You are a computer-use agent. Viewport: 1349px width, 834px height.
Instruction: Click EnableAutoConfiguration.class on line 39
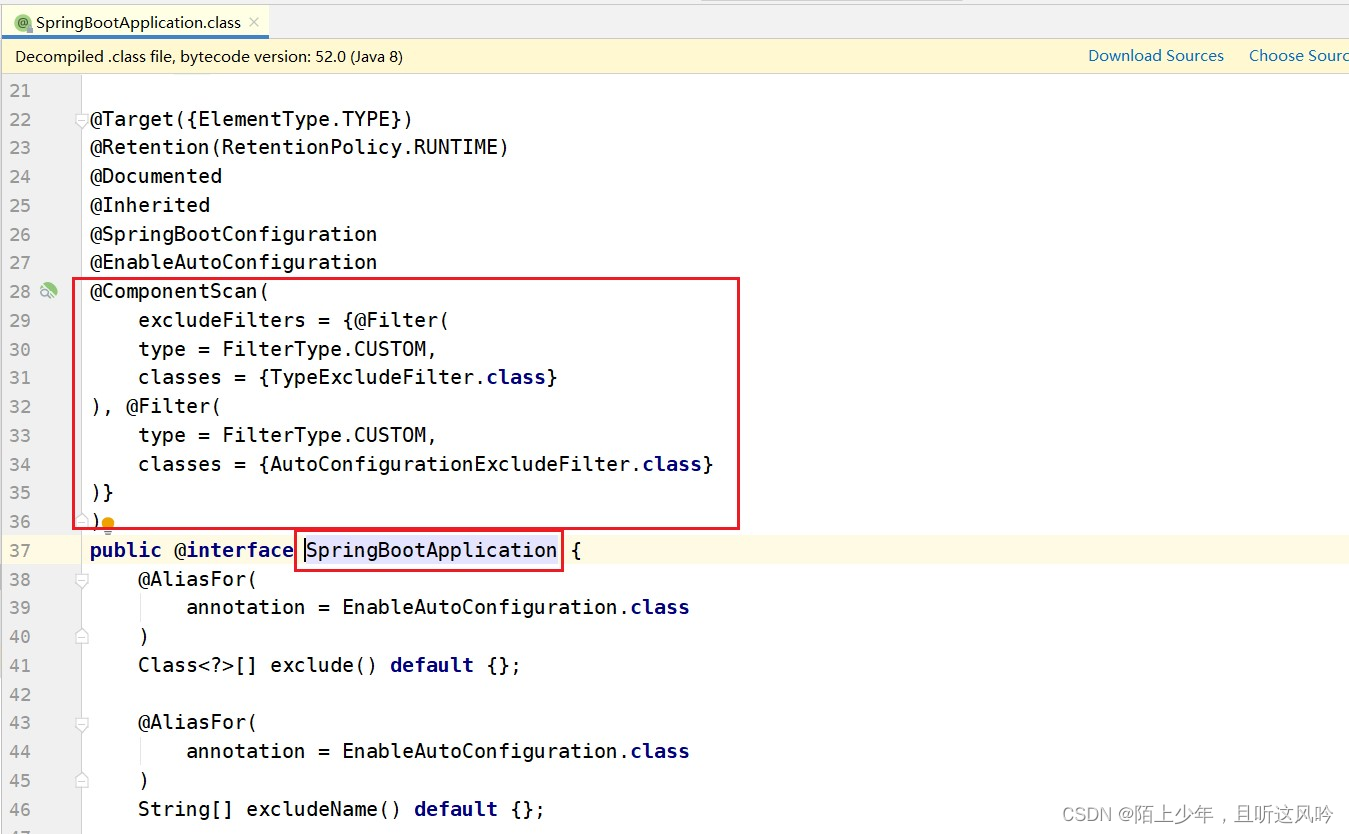[516, 607]
